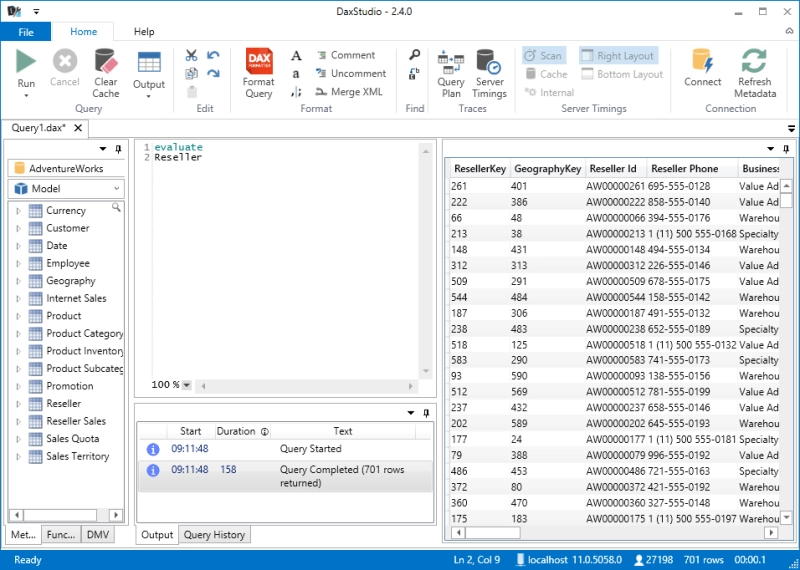Expand the Internet Sales table
800x570 pixels.
18,299
